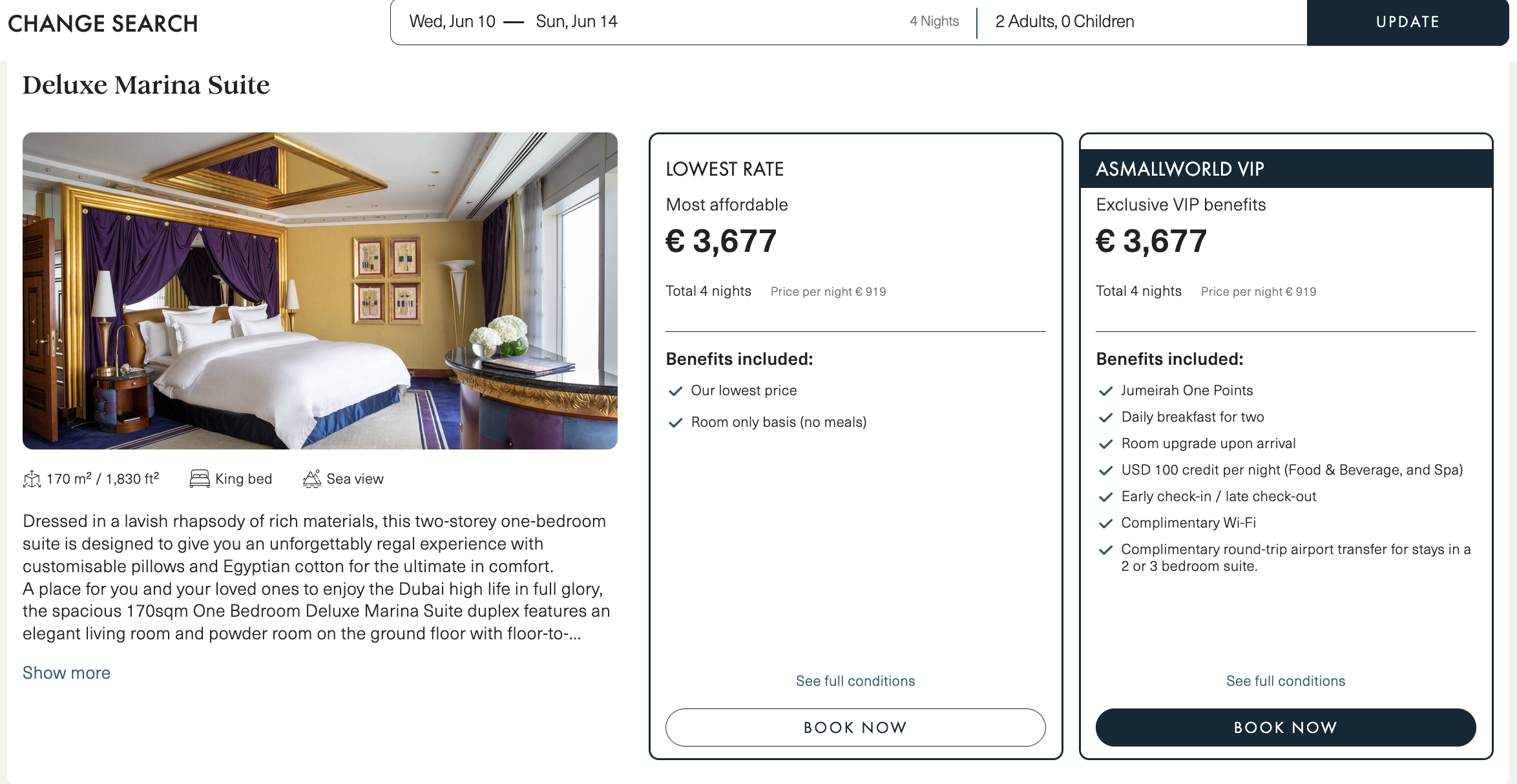Open the check-in date Wed, Jun 10

[452, 22]
